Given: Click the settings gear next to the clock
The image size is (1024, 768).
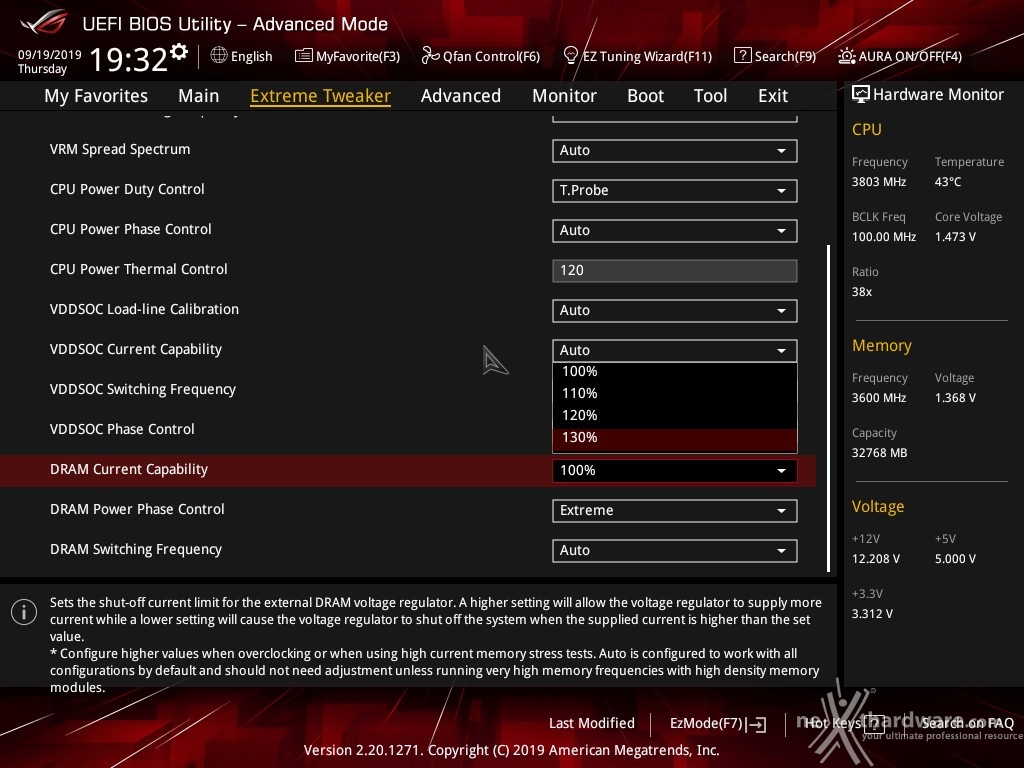Looking at the screenshot, I should pos(179,52).
